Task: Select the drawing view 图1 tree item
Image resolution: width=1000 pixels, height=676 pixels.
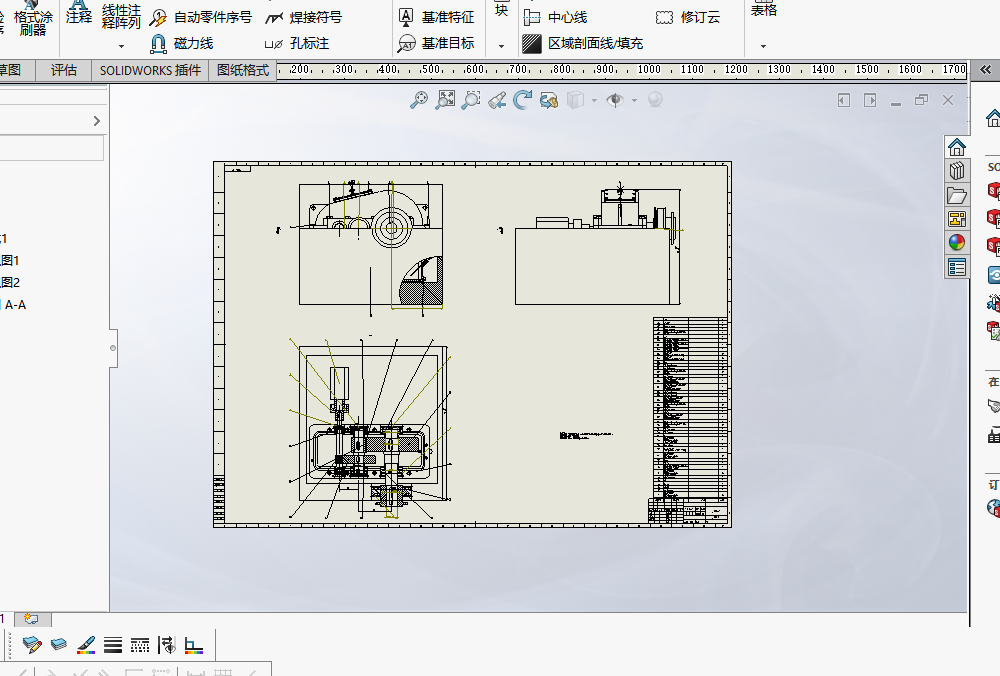Action: (10, 260)
